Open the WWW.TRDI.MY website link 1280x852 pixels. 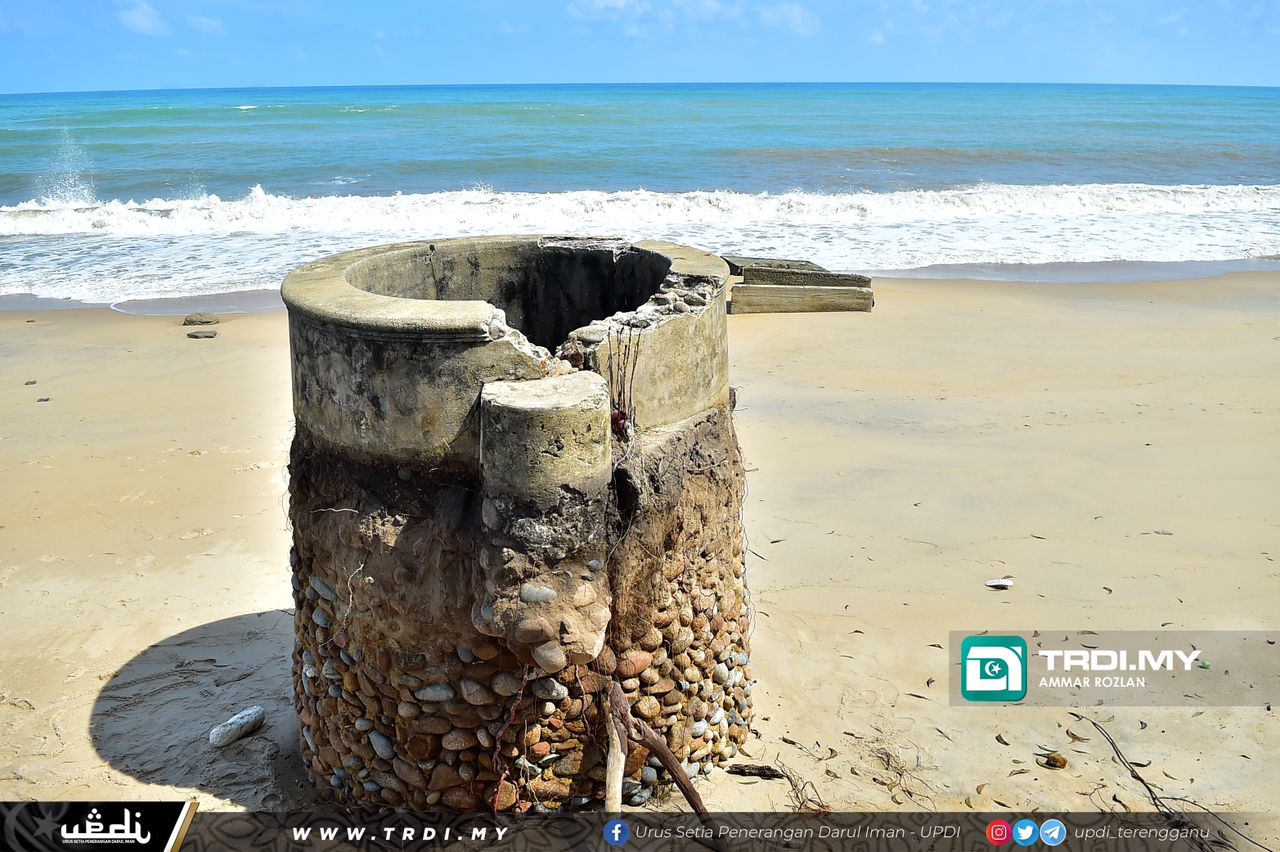coord(400,833)
